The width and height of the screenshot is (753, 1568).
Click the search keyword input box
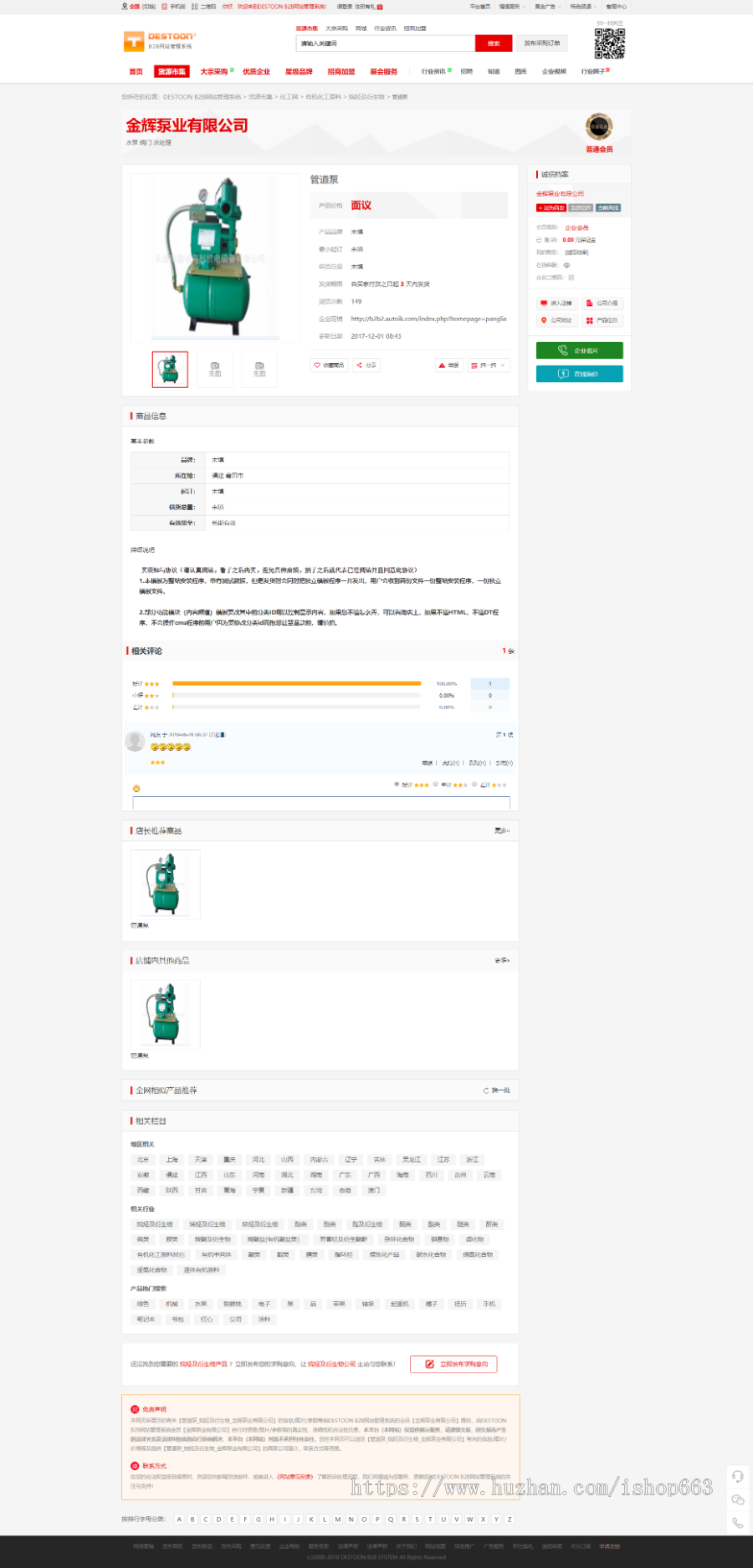pos(386,43)
